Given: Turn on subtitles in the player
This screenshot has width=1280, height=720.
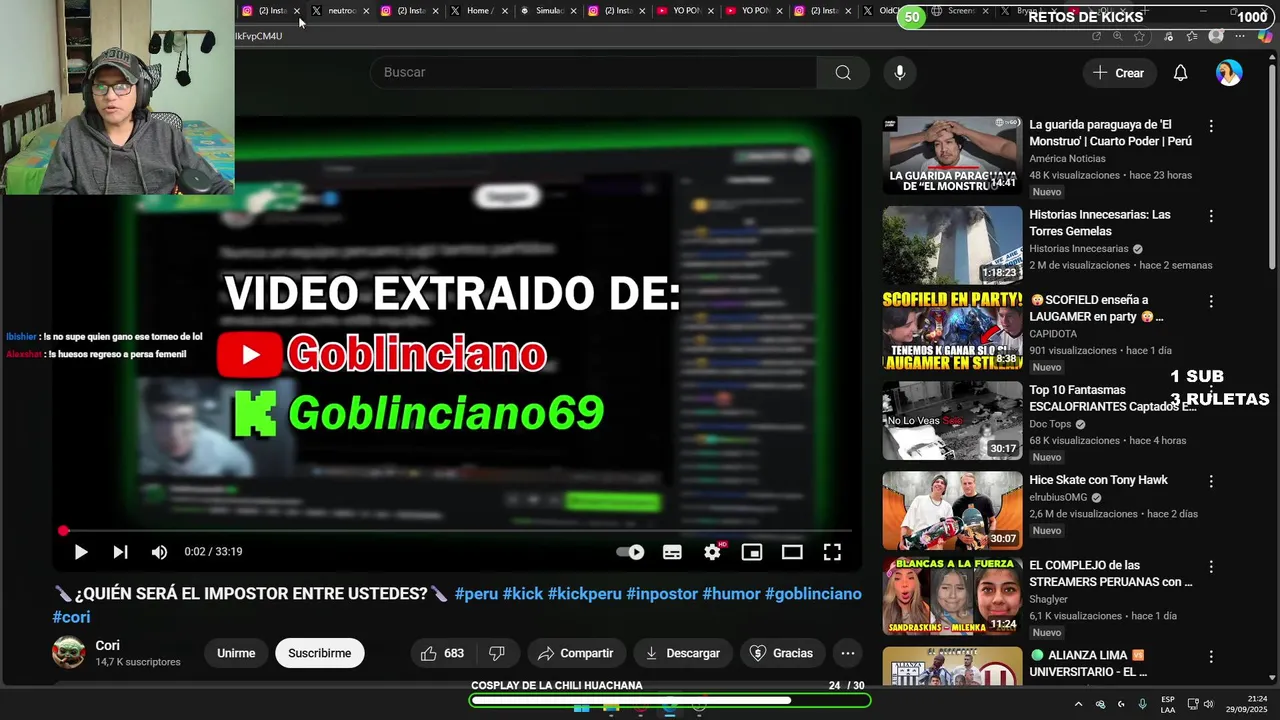Looking at the screenshot, I should tap(672, 552).
